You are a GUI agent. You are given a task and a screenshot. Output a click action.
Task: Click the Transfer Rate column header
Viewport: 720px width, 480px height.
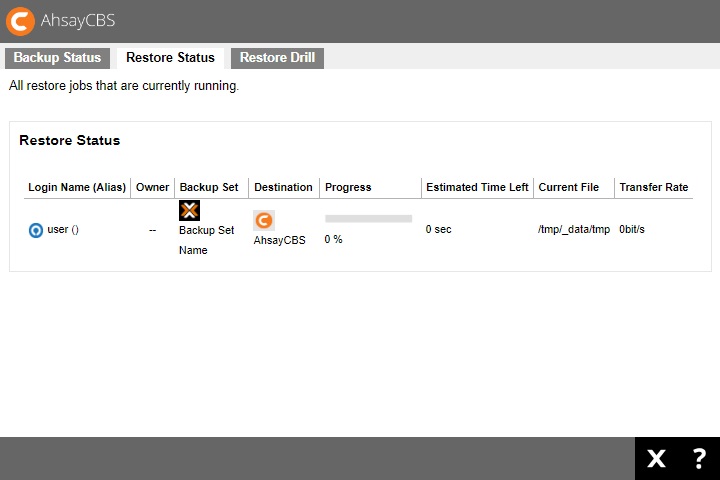pyautogui.click(x=653, y=187)
